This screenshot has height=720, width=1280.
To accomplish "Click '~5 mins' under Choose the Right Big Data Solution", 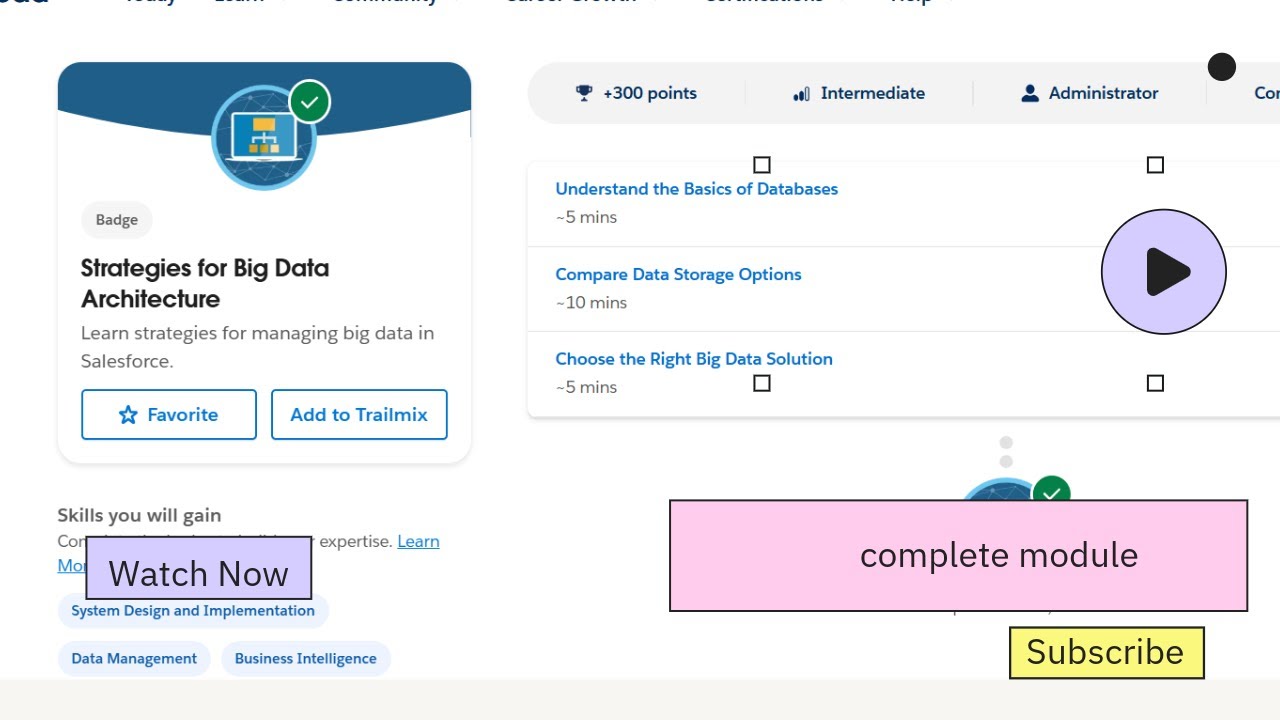I will click(x=586, y=387).
